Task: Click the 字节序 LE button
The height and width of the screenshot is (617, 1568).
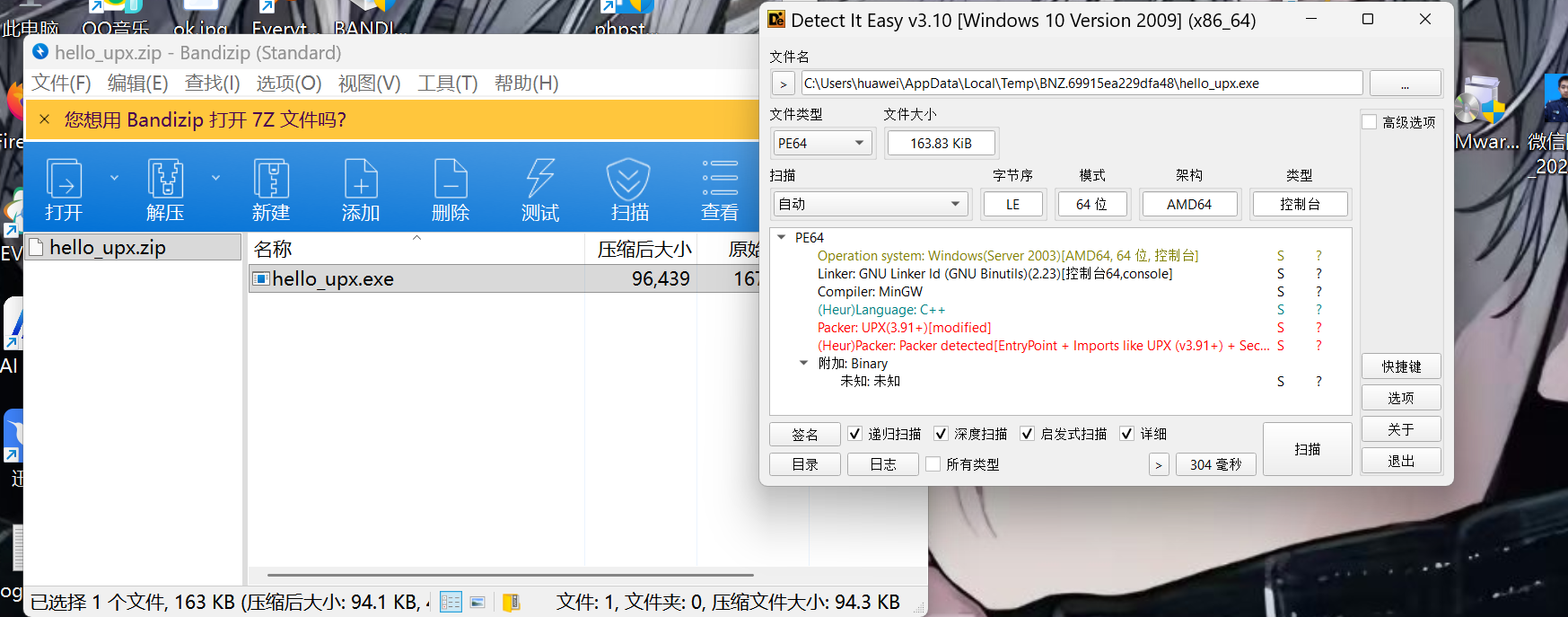Action: (1012, 204)
